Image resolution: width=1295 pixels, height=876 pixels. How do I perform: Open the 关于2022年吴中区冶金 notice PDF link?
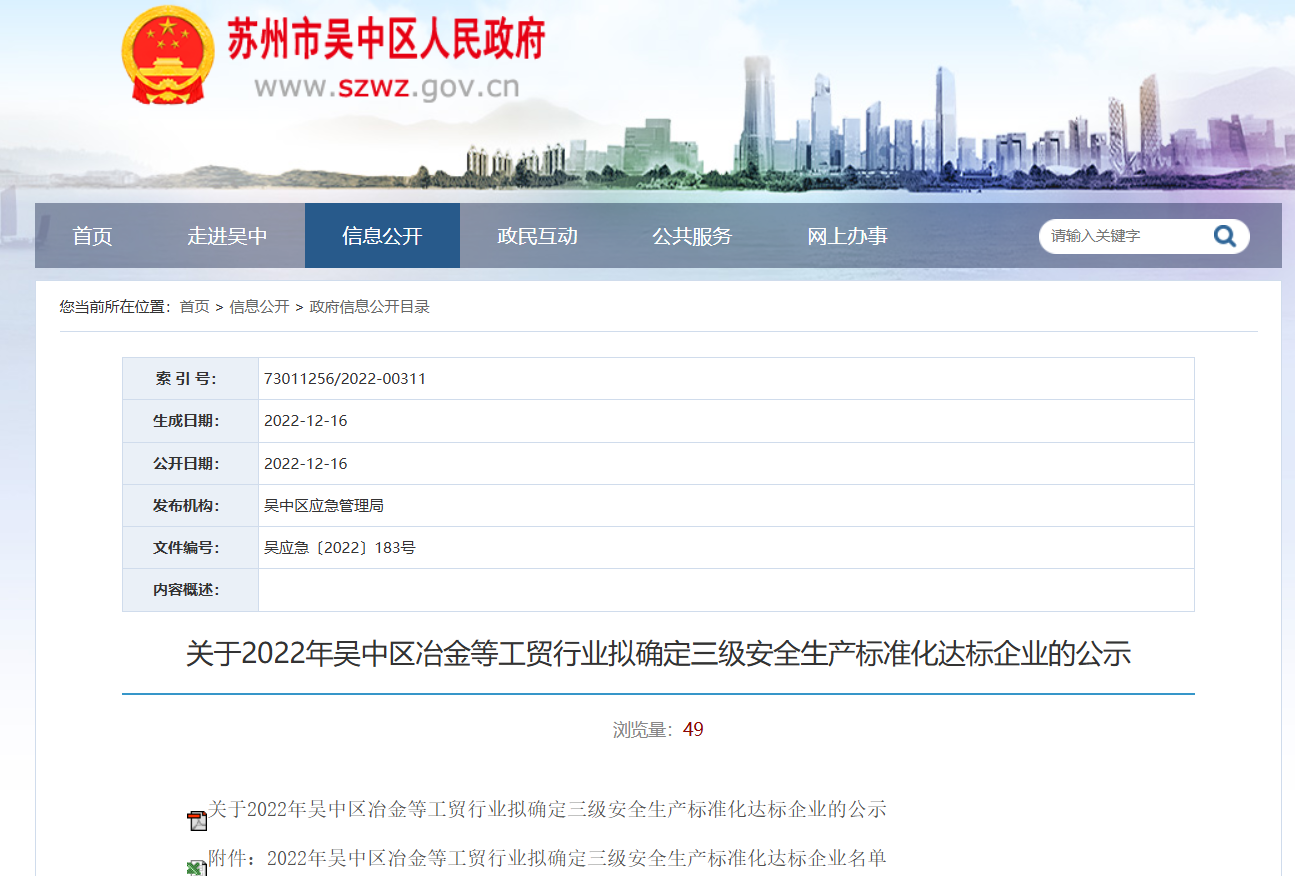(547, 809)
